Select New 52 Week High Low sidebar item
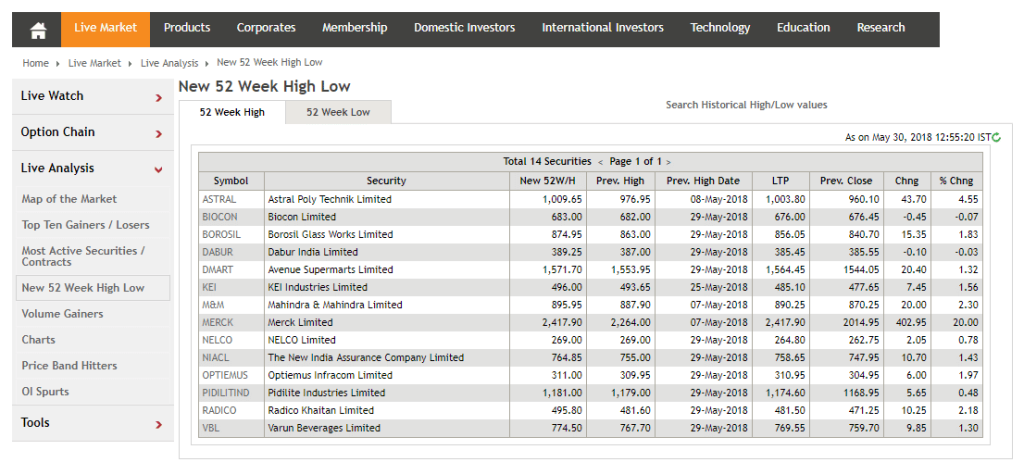 coord(93,288)
